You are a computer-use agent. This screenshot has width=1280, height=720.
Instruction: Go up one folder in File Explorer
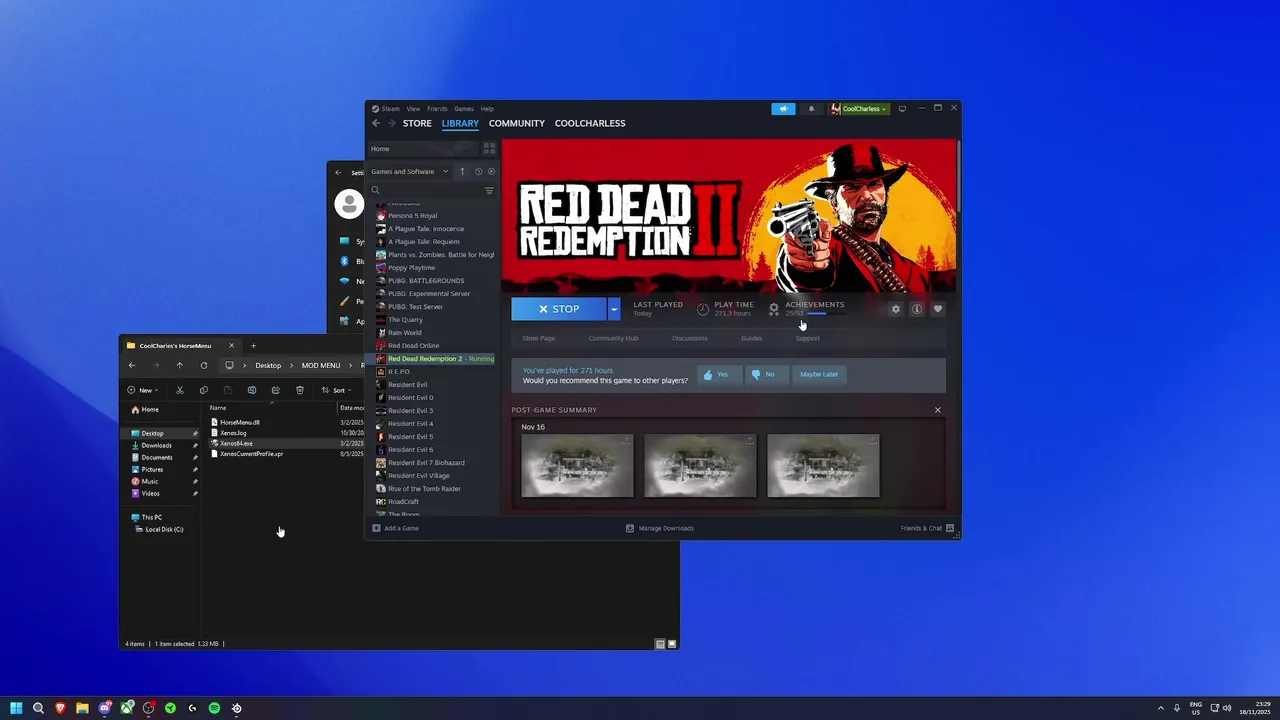[x=180, y=365]
